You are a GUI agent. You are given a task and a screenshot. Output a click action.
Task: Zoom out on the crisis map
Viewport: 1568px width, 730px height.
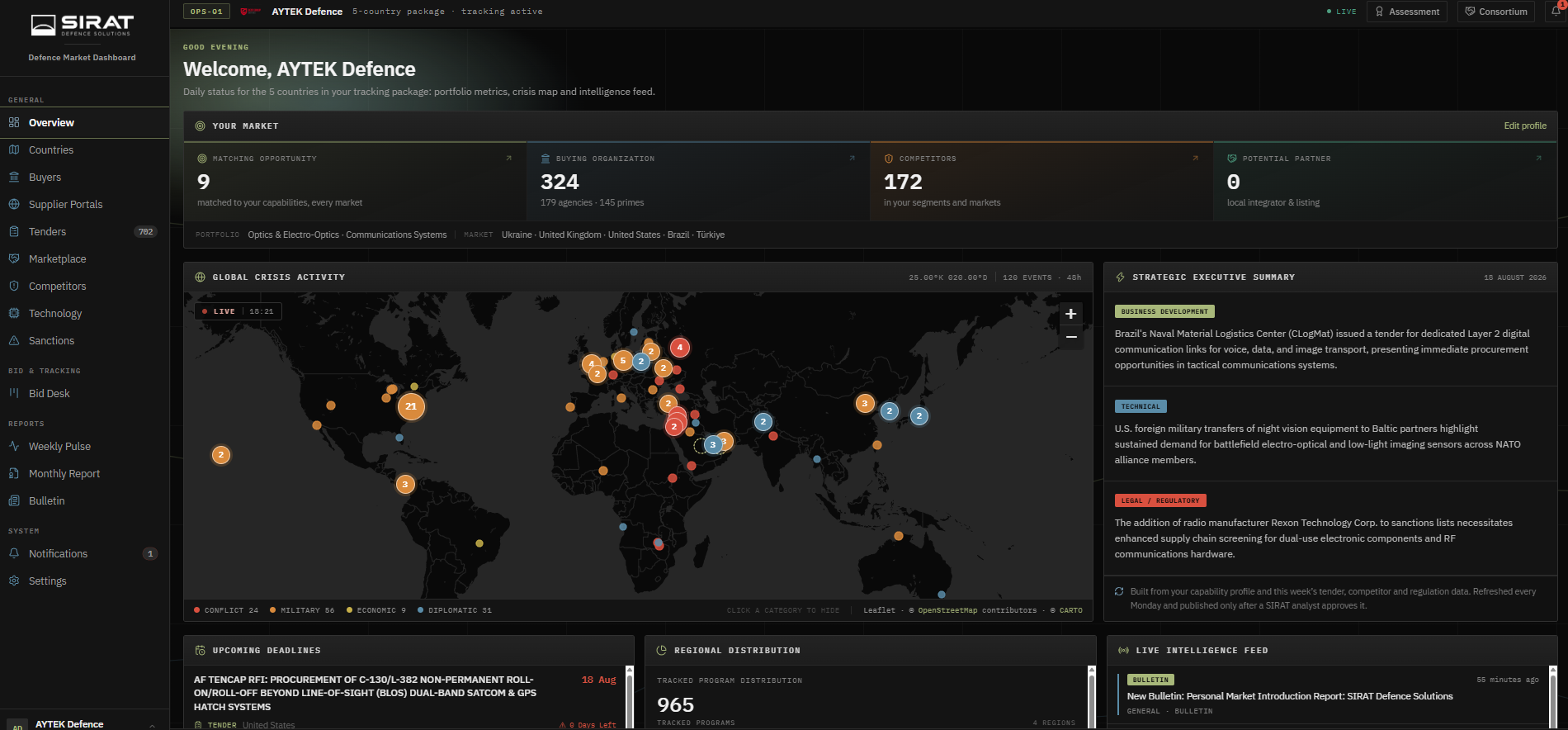[1071, 337]
